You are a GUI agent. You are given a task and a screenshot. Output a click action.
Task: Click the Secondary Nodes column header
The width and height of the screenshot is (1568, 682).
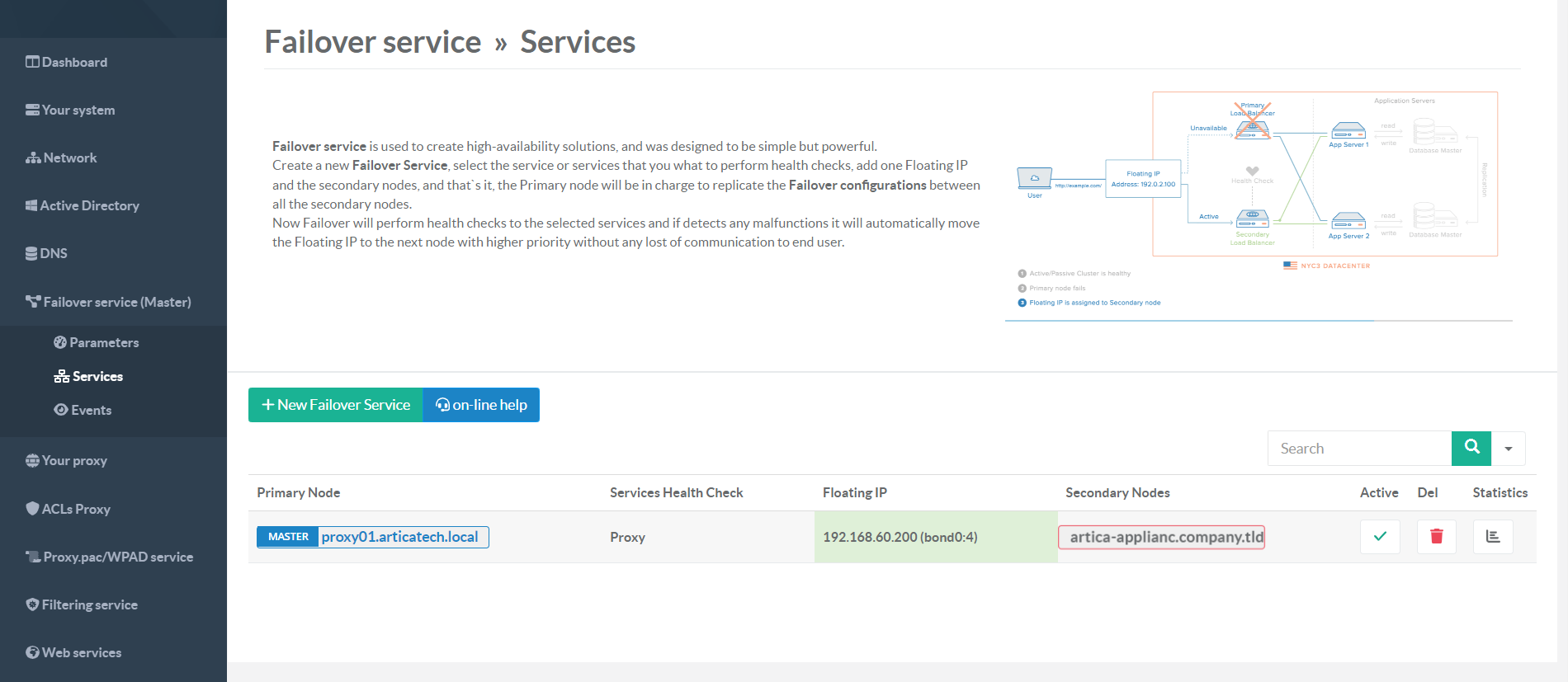coord(1117,492)
